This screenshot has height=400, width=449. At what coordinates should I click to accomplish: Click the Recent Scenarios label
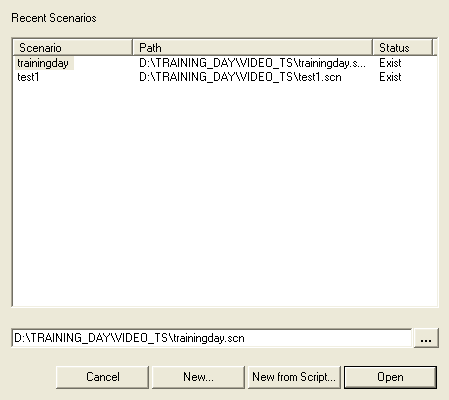coord(54,18)
